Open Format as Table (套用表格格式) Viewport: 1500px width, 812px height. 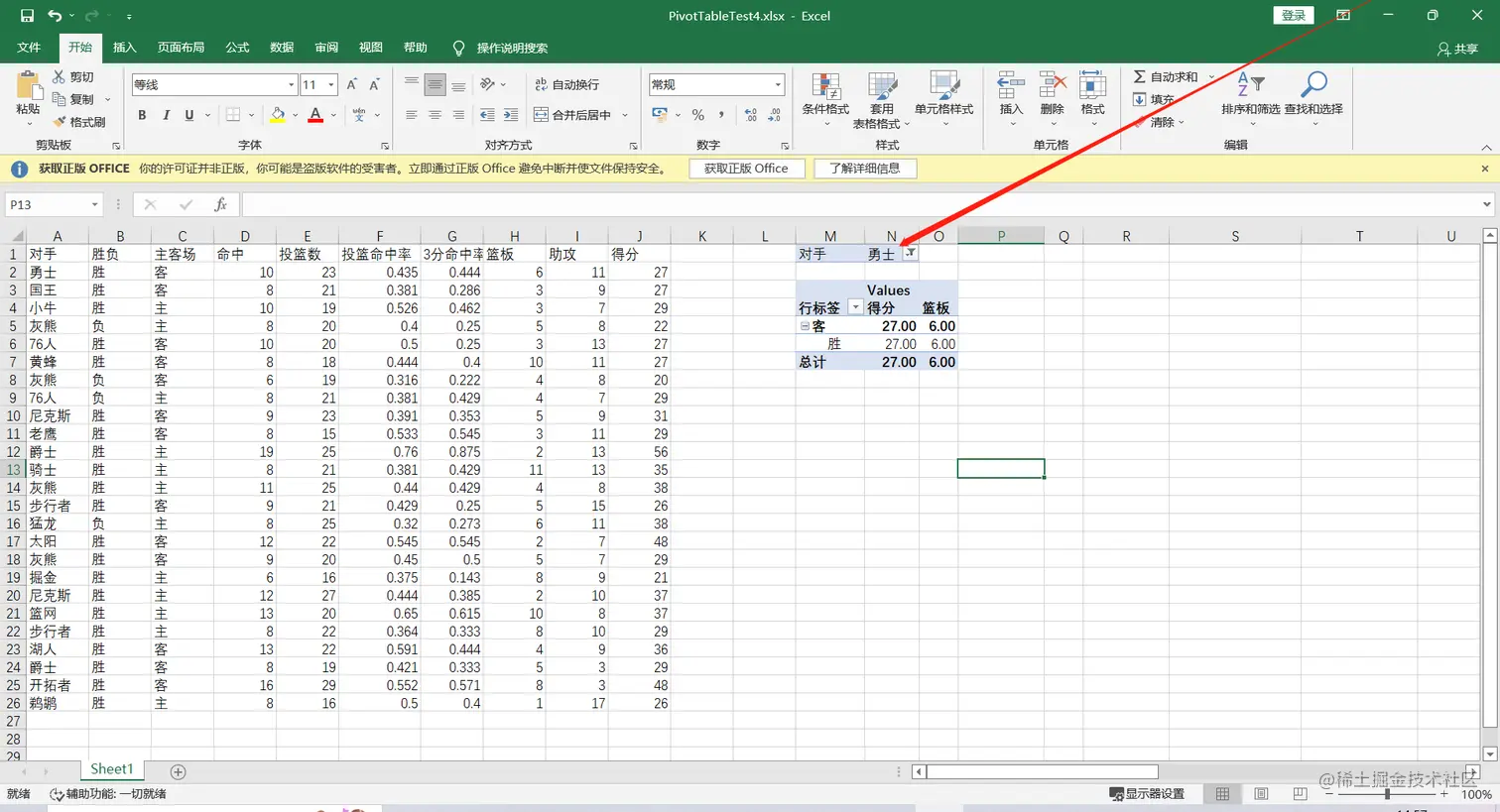[x=881, y=100]
